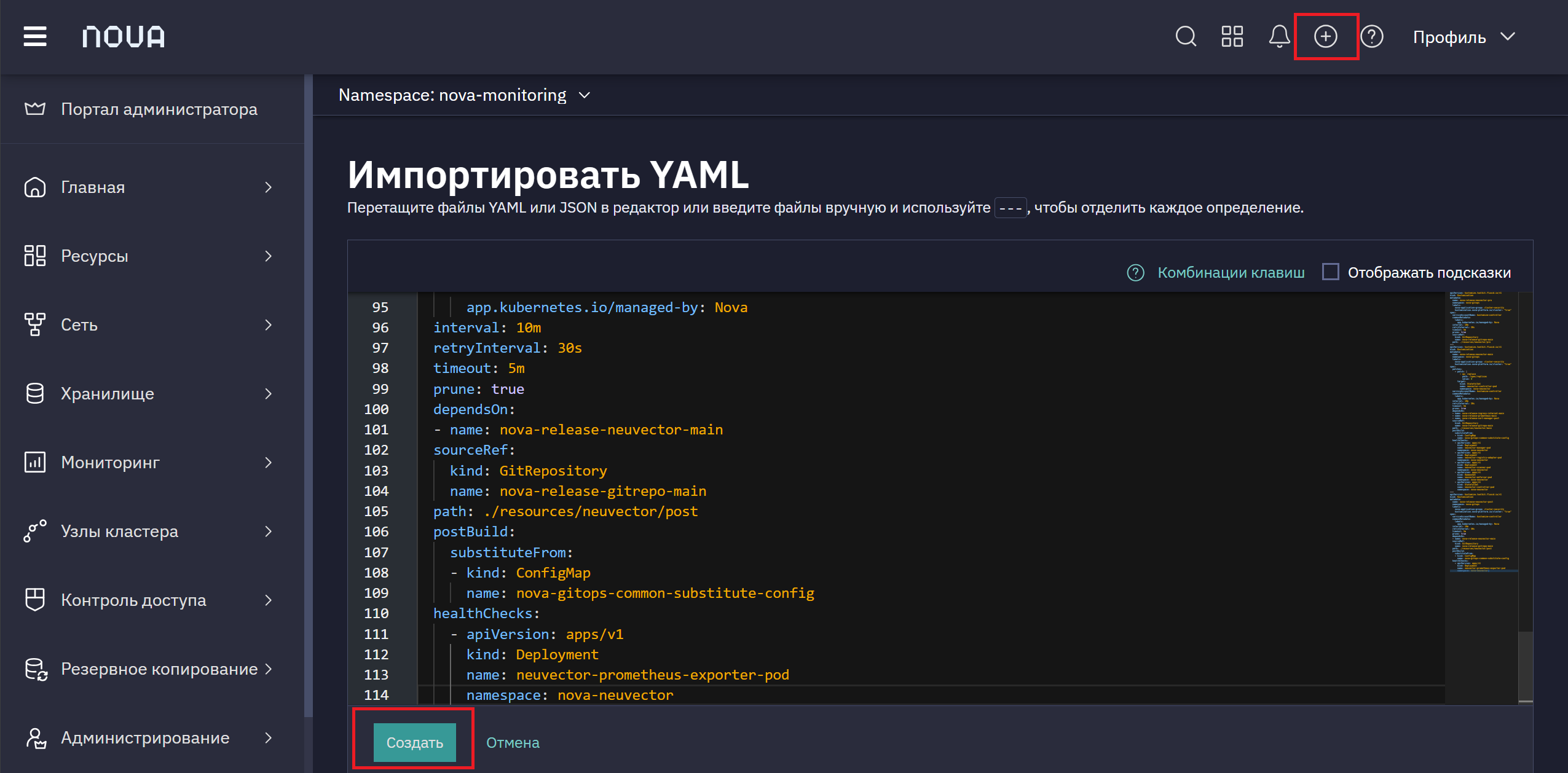Screen dimensions: 1568x773
Task: Click the Nova logo
Action: pos(124,37)
